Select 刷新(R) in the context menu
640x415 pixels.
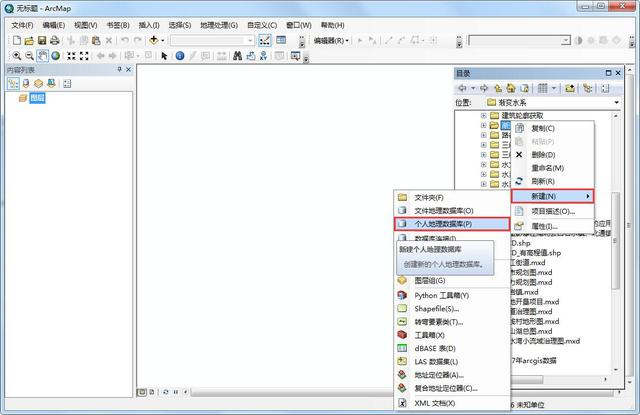[x=553, y=181]
